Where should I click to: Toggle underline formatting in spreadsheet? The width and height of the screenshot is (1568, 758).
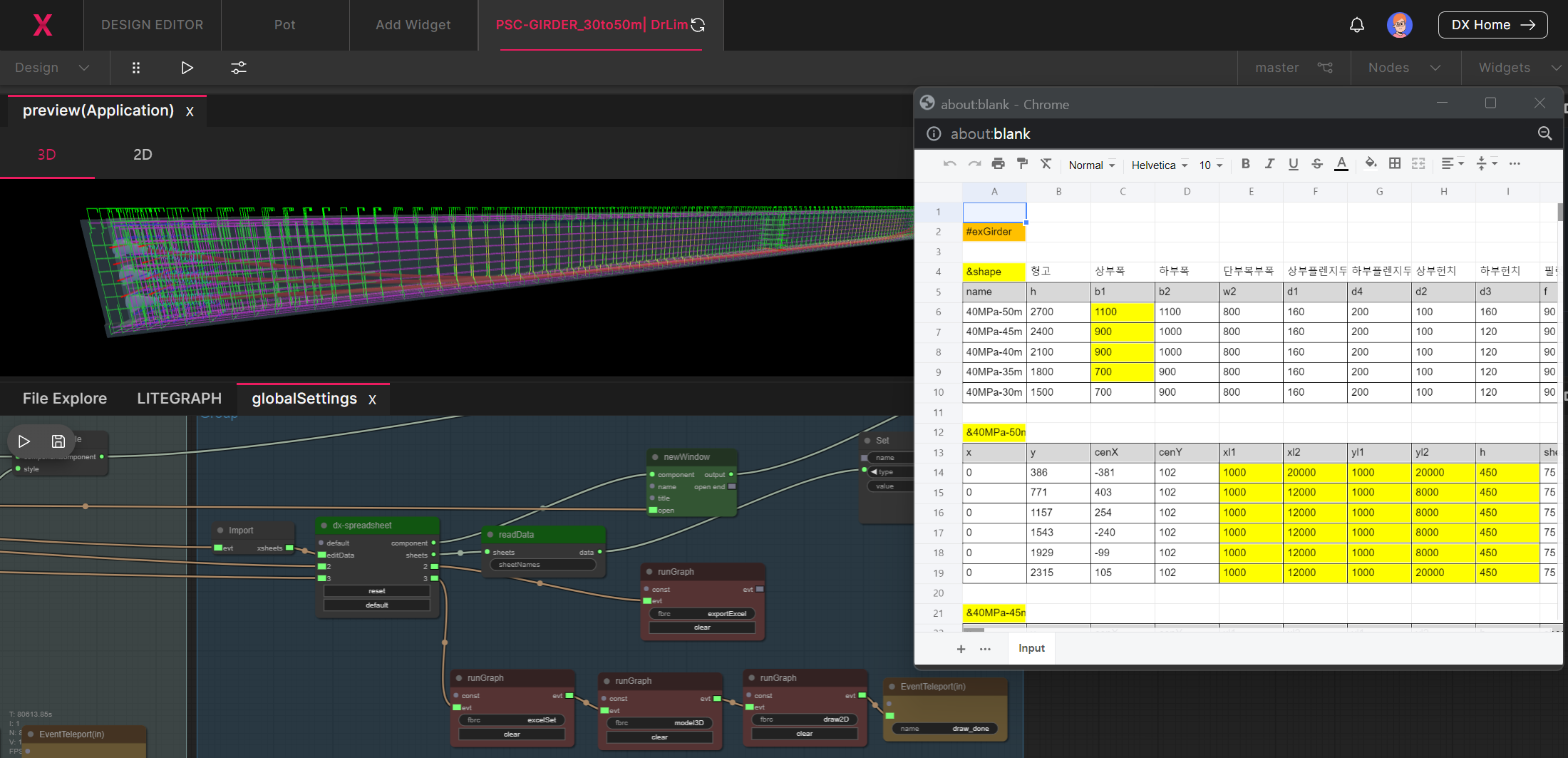(x=1293, y=164)
